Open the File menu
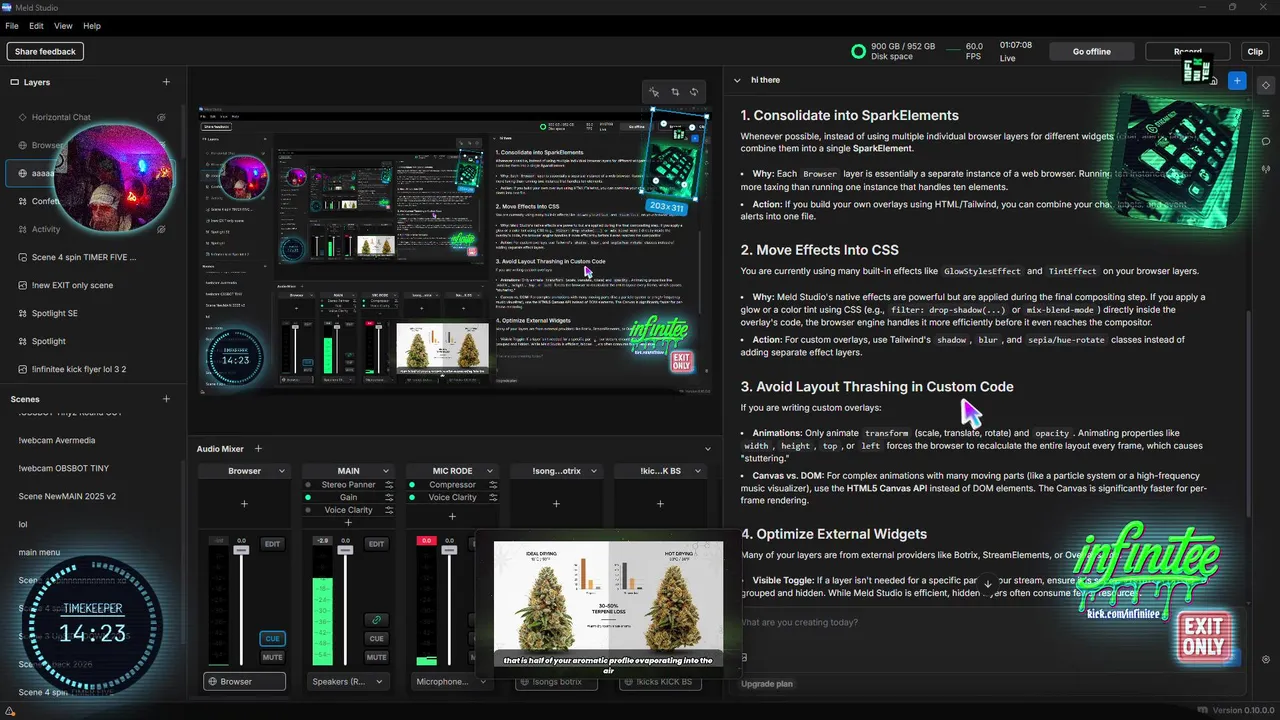The width and height of the screenshot is (1280, 720). pyautogui.click(x=12, y=26)
